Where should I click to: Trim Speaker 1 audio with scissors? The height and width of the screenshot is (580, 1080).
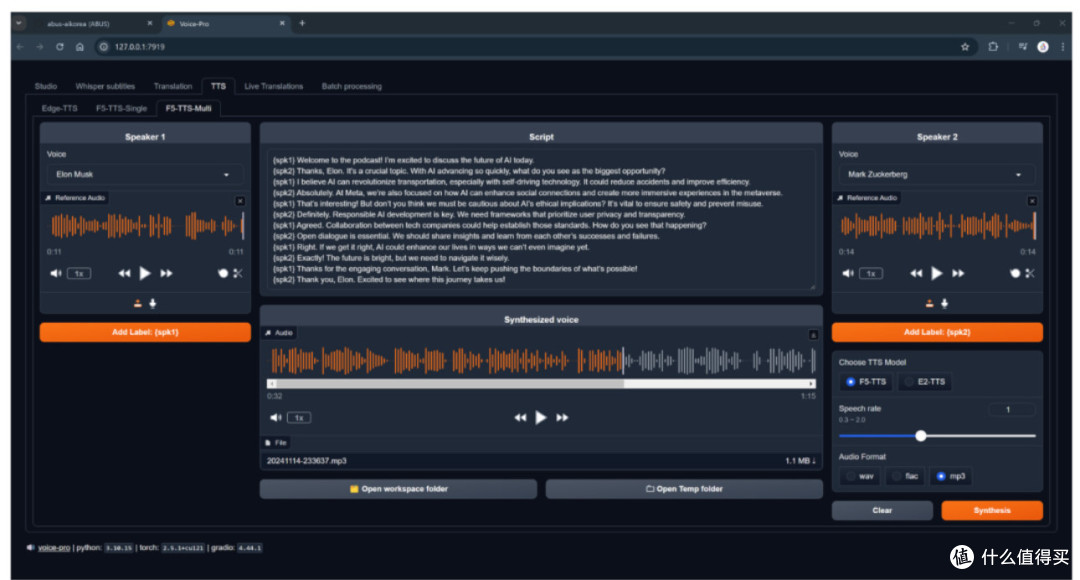[x=238, y=273]
